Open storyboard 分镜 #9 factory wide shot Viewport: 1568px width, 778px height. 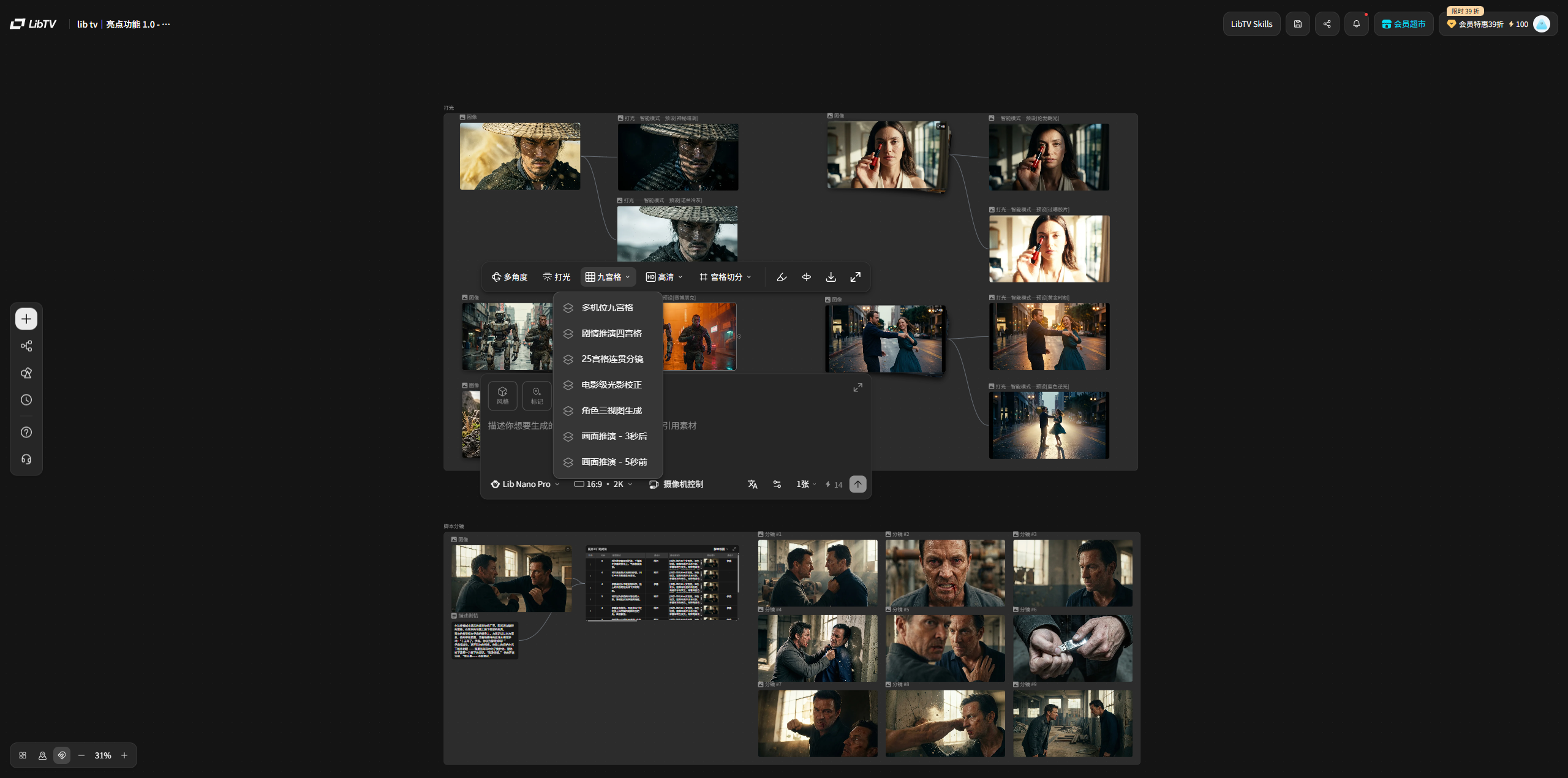tap(1072, 723)
